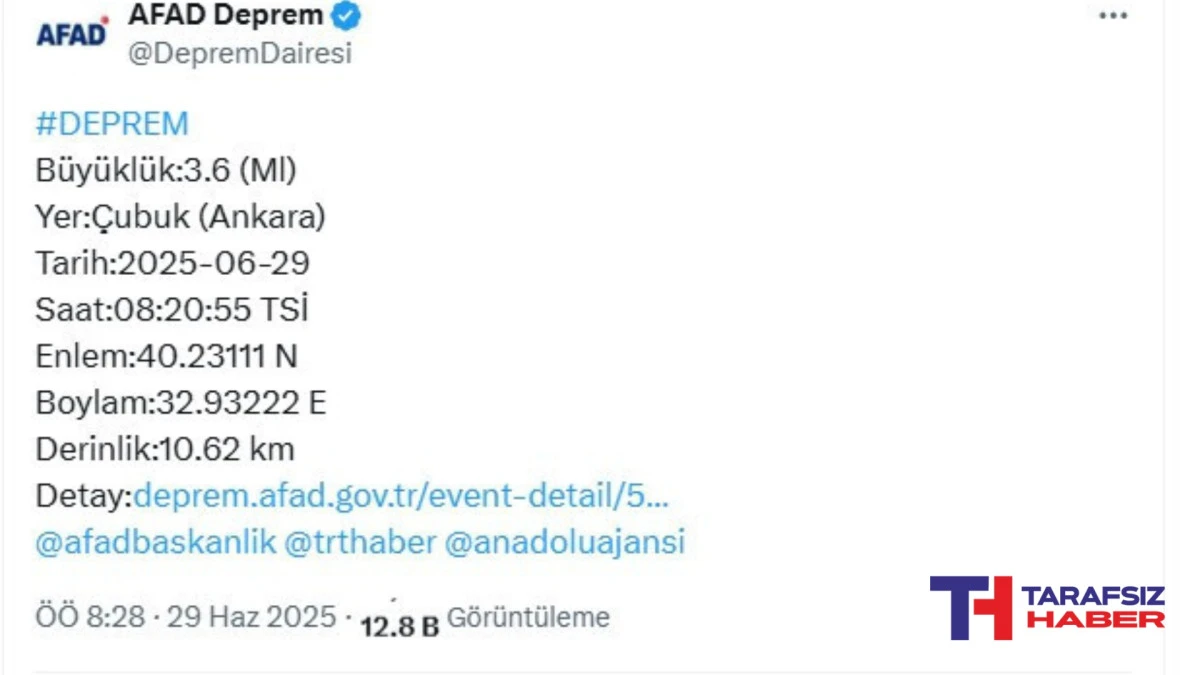Viewport: 1200px width, 675px height.
Task: Open the AFAD Deprem account name
Action: click(226, 16)
